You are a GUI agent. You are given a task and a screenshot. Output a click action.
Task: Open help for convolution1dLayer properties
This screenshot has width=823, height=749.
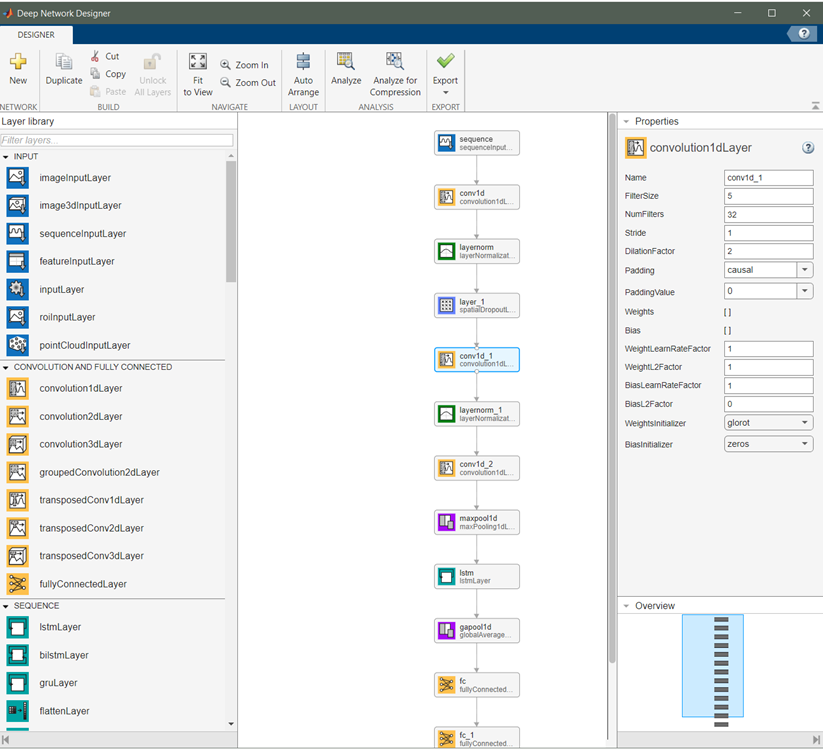(x=808, y=148)
